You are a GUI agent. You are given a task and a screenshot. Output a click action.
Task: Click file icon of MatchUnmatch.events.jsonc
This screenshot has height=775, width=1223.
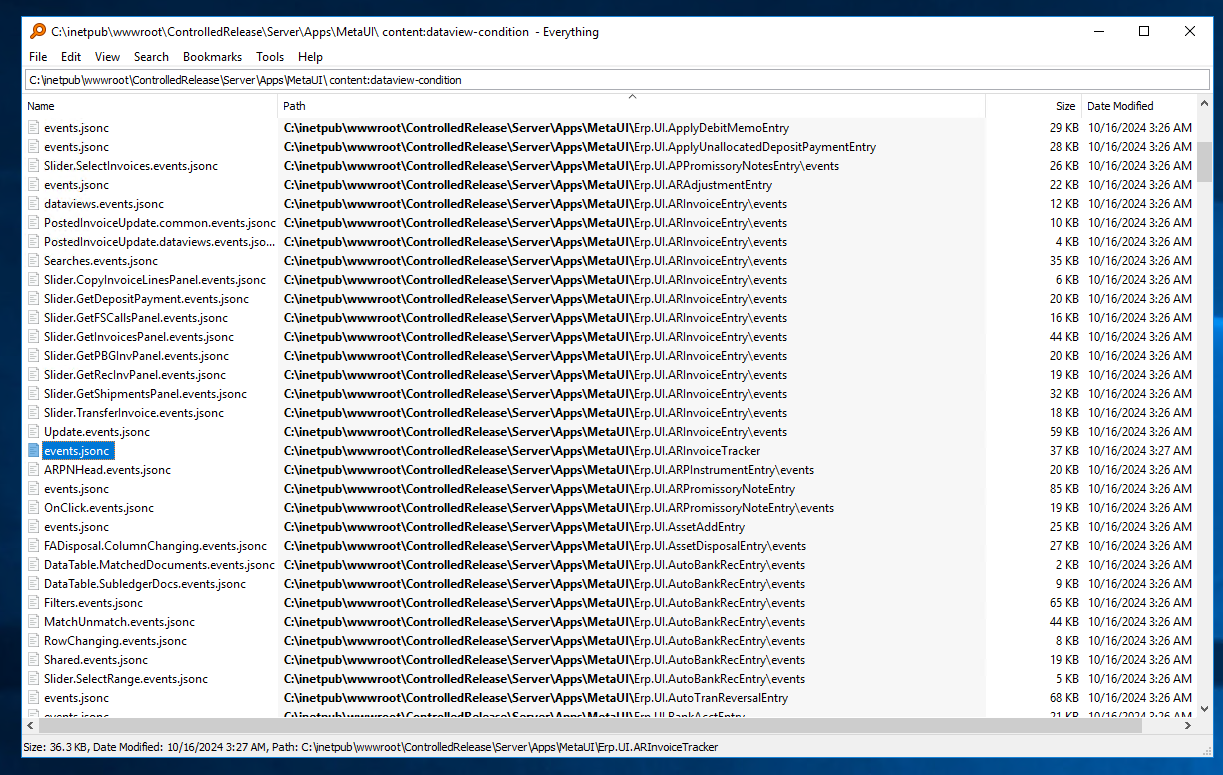pyautogui.click(x=33, y=622)
